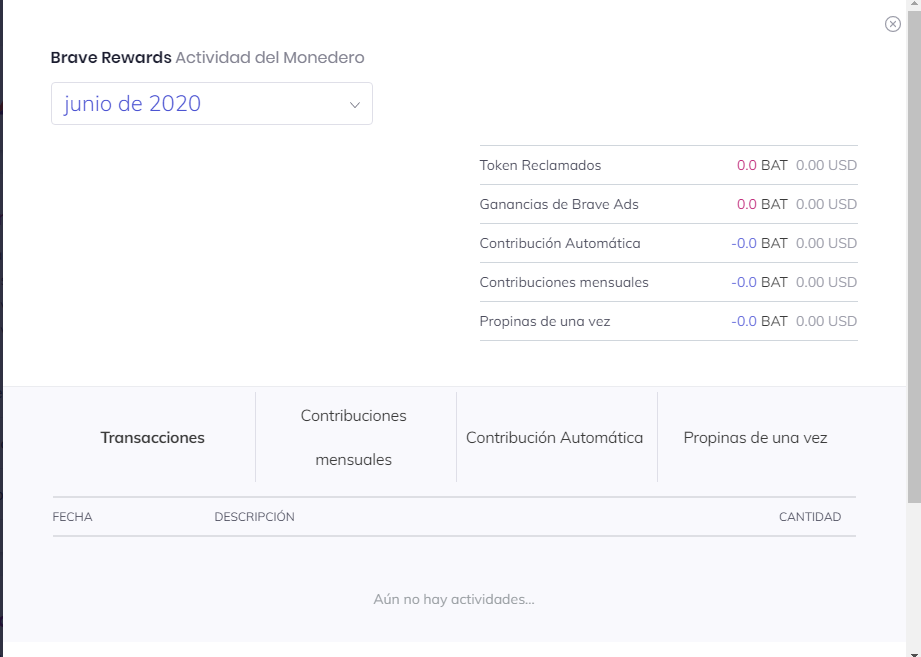Screen dimensions: 921x657
Task: Select the Ganancias de Brave Ads row label
Action: coord(559,204)
